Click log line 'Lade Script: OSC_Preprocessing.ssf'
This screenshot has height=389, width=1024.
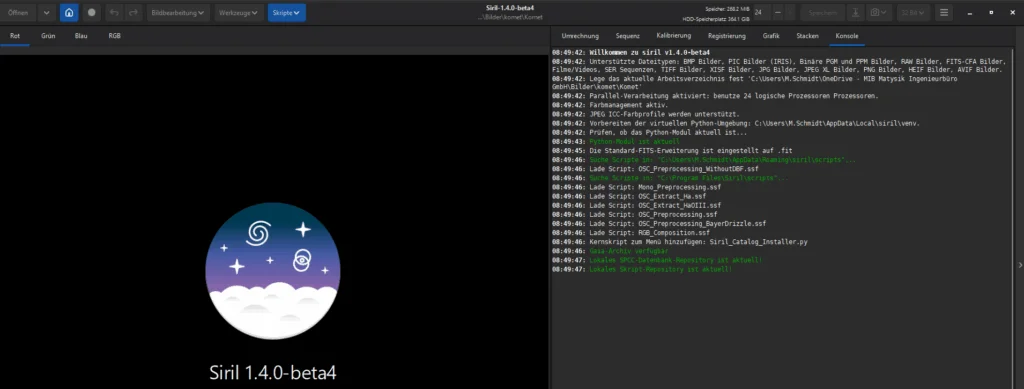653,214
